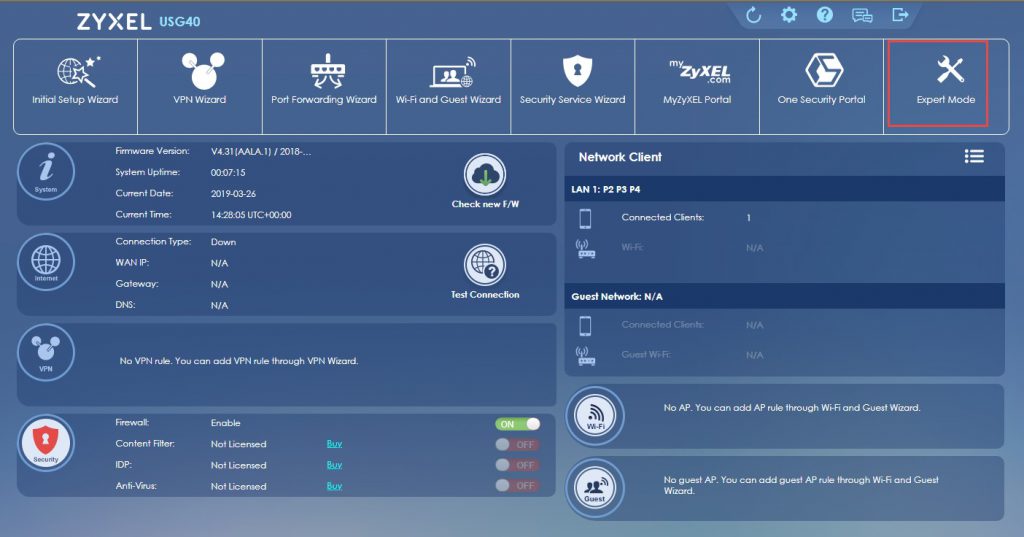Launch the VPN Wizard

[x=200, y=86]
